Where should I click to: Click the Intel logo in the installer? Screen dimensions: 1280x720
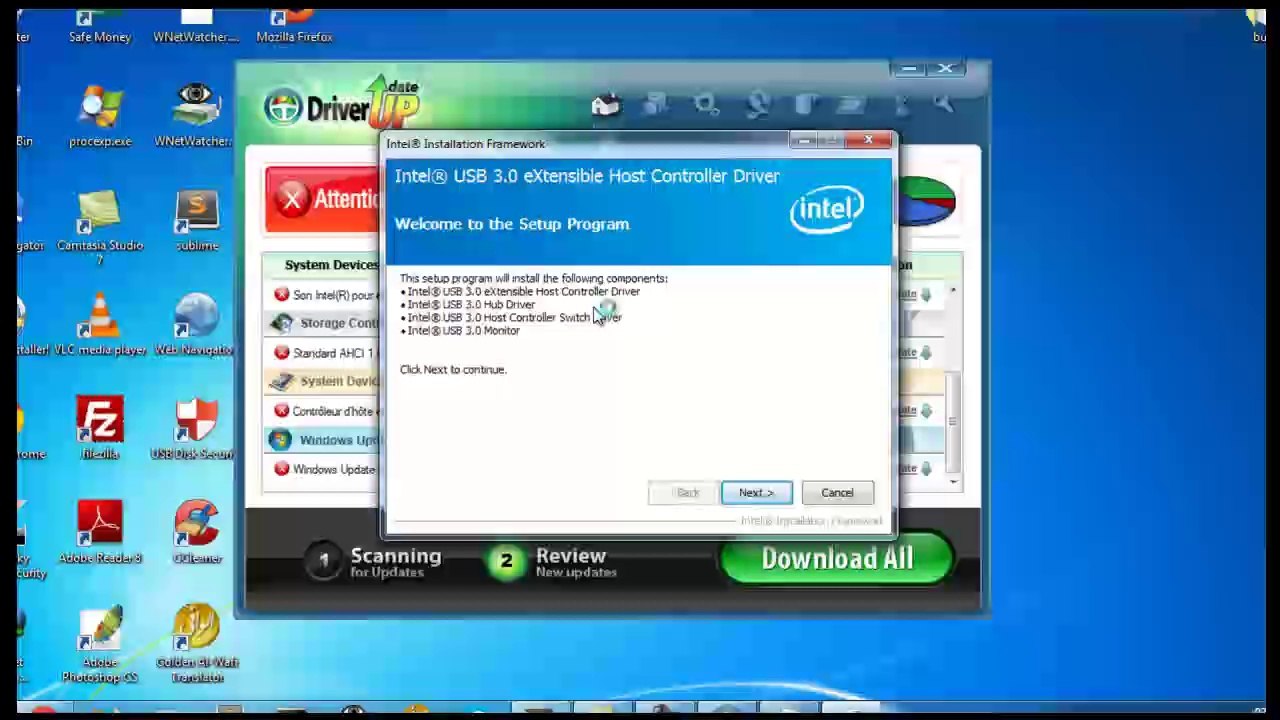[826, 209]
